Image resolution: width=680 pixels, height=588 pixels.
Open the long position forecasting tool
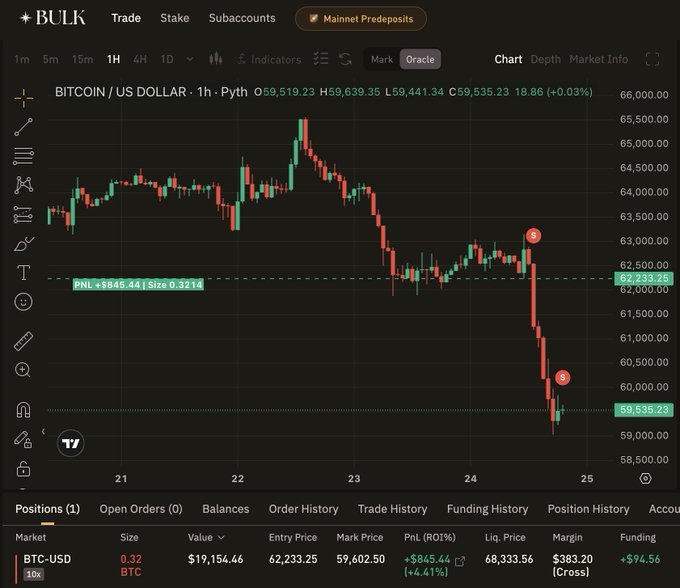23,214
